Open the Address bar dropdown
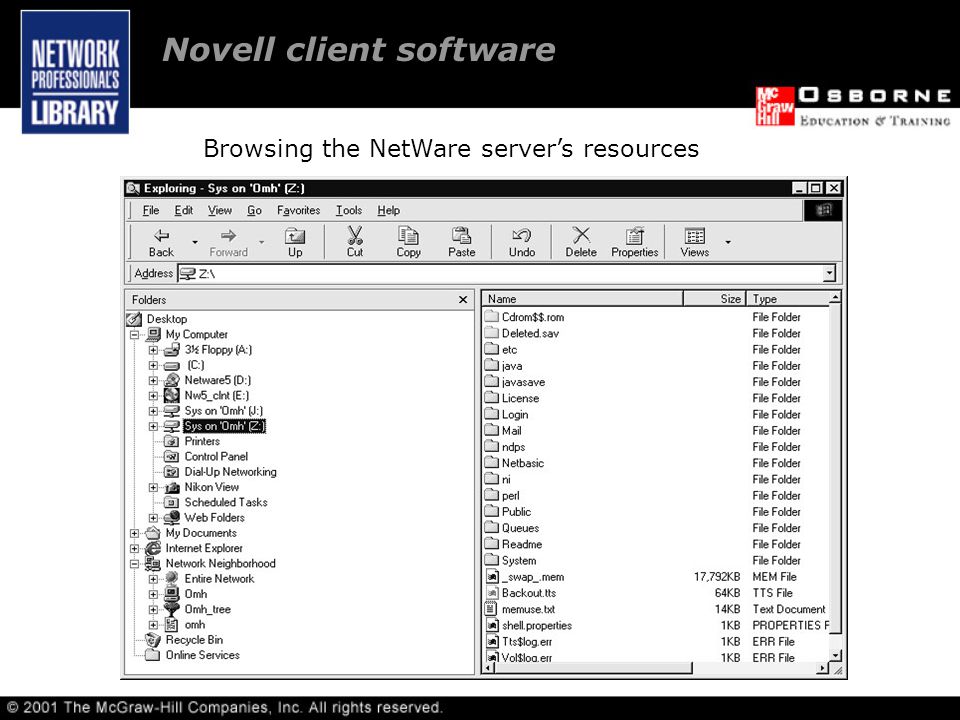960x720 pixels. click(830, 273)
